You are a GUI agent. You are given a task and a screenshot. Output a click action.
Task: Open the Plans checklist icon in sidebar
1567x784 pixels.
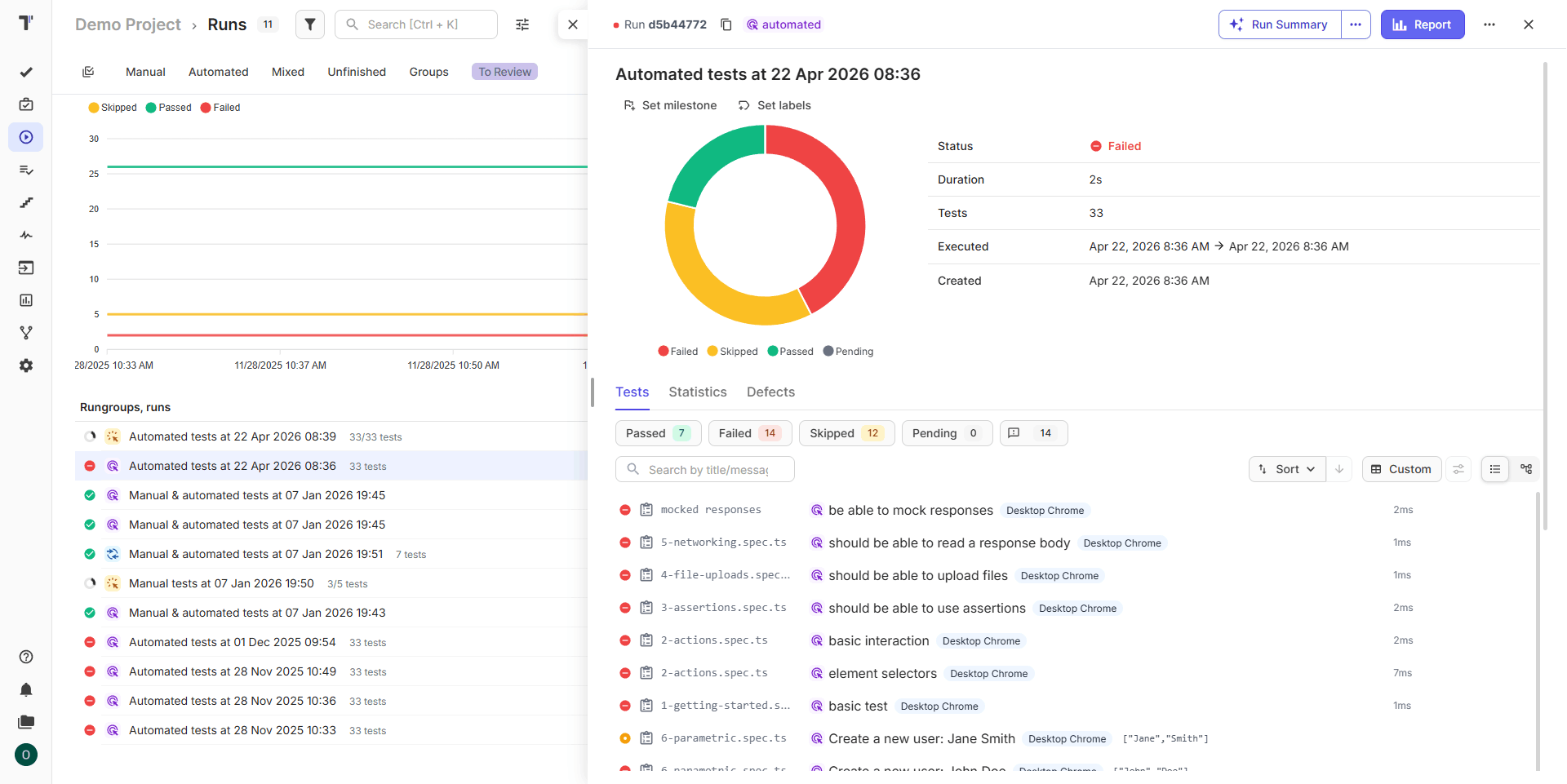[26, 170]
